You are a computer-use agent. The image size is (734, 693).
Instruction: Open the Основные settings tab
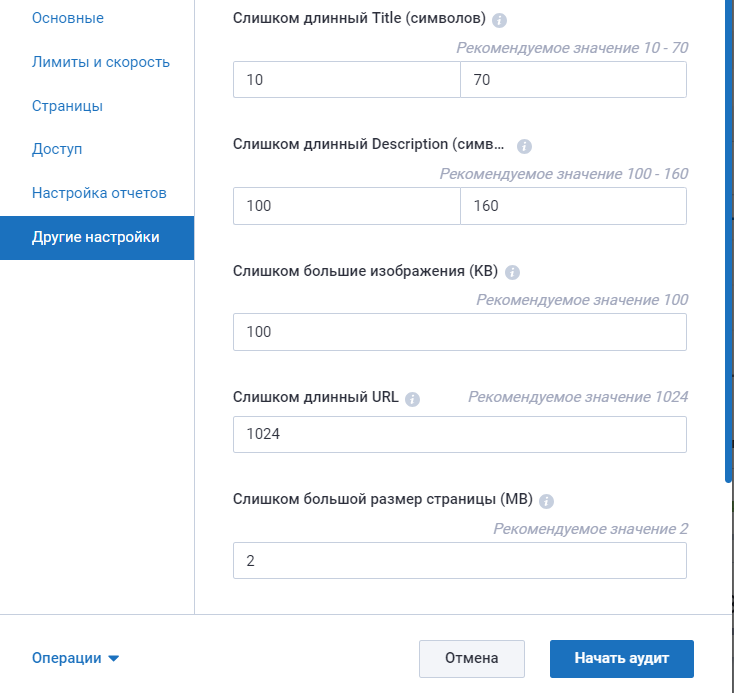click(67, 18)
